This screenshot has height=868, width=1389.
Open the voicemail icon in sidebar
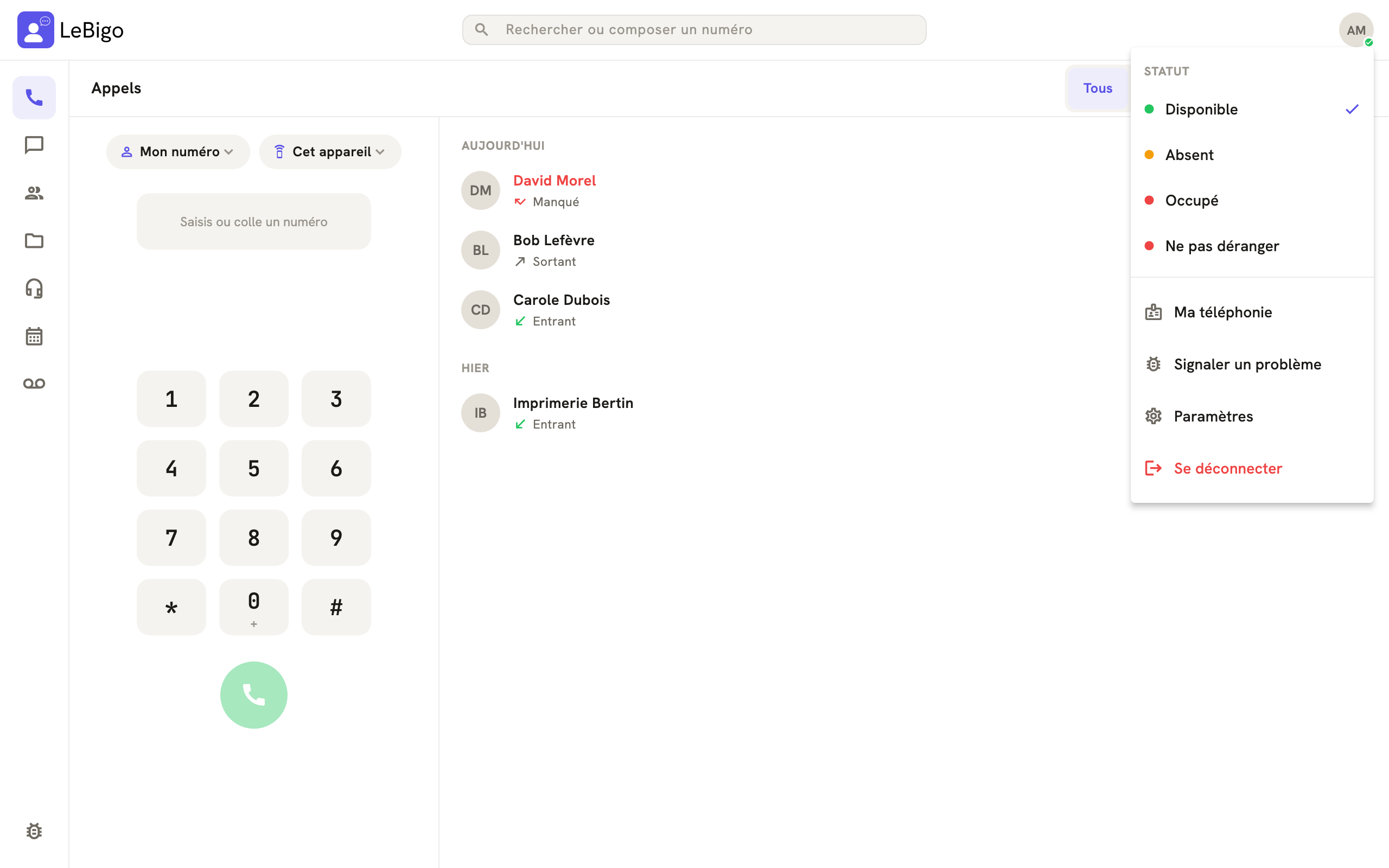34,384
